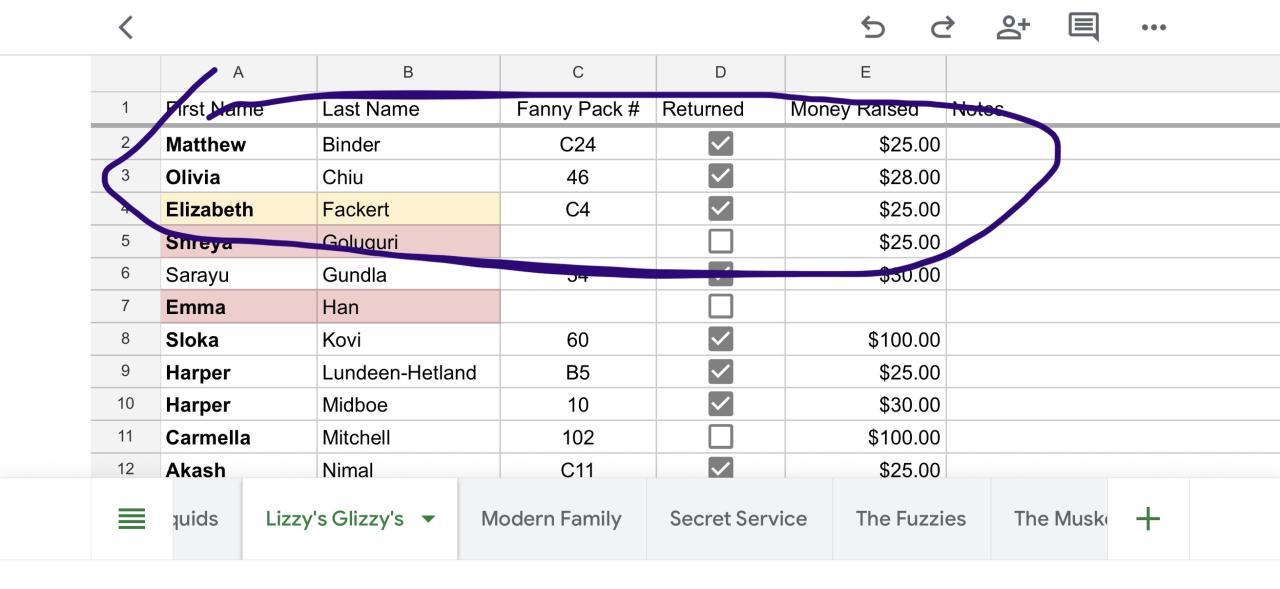Open the all sheets list icon
Screen dimensions: 1280x589
[132, 518]
